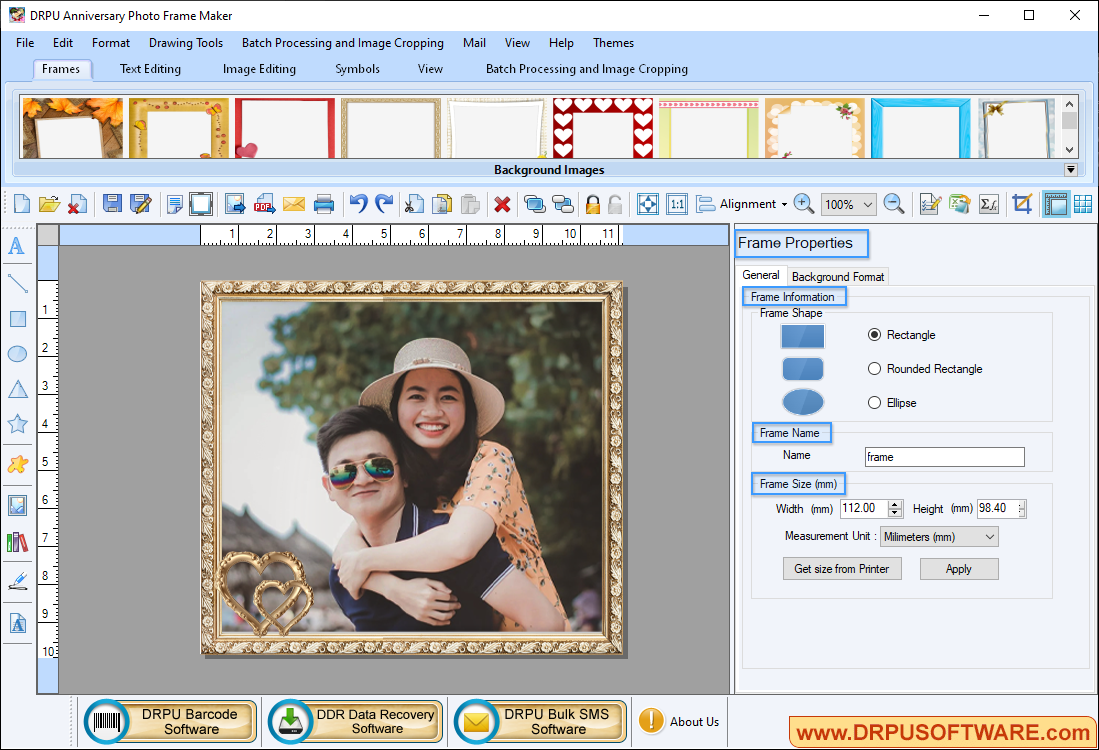Expand the Alignment dropdown

[x=742, y=204]
